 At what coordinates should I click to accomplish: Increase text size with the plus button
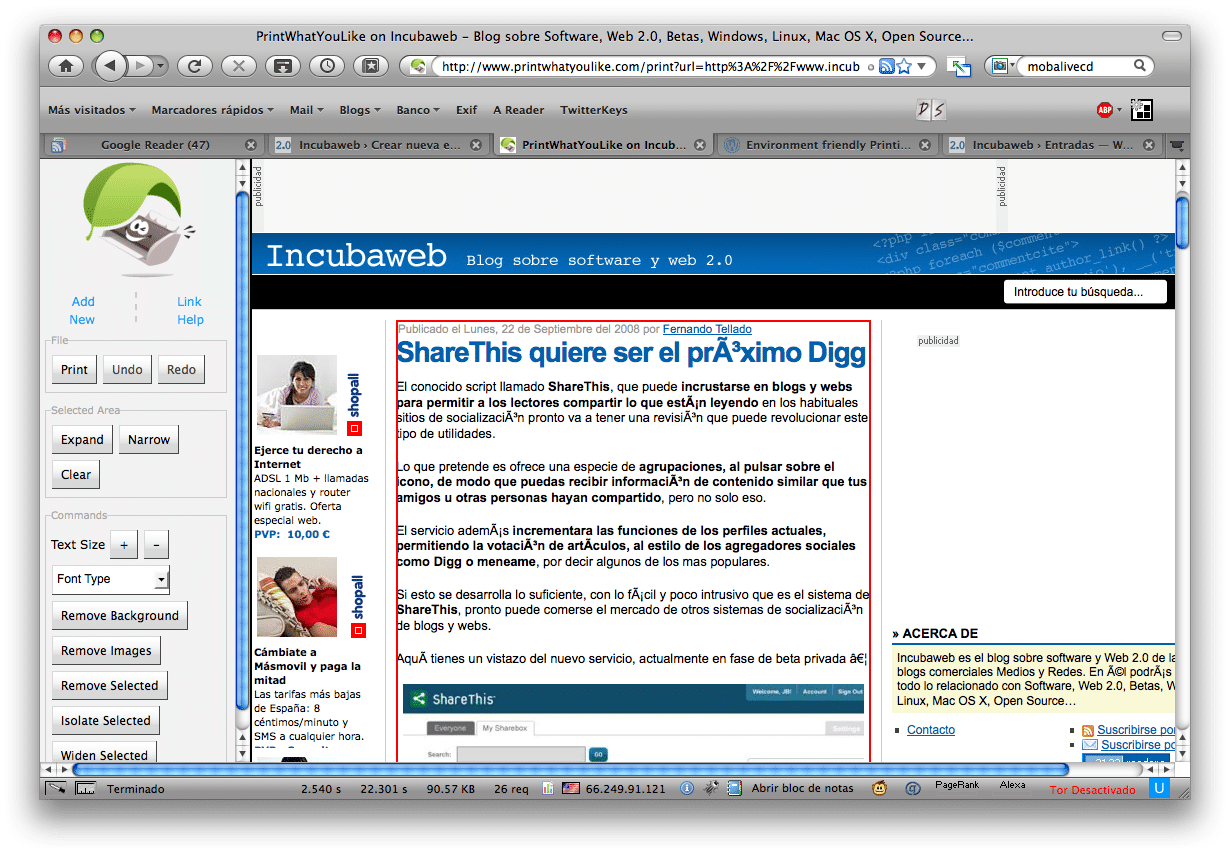coord(124,544)
